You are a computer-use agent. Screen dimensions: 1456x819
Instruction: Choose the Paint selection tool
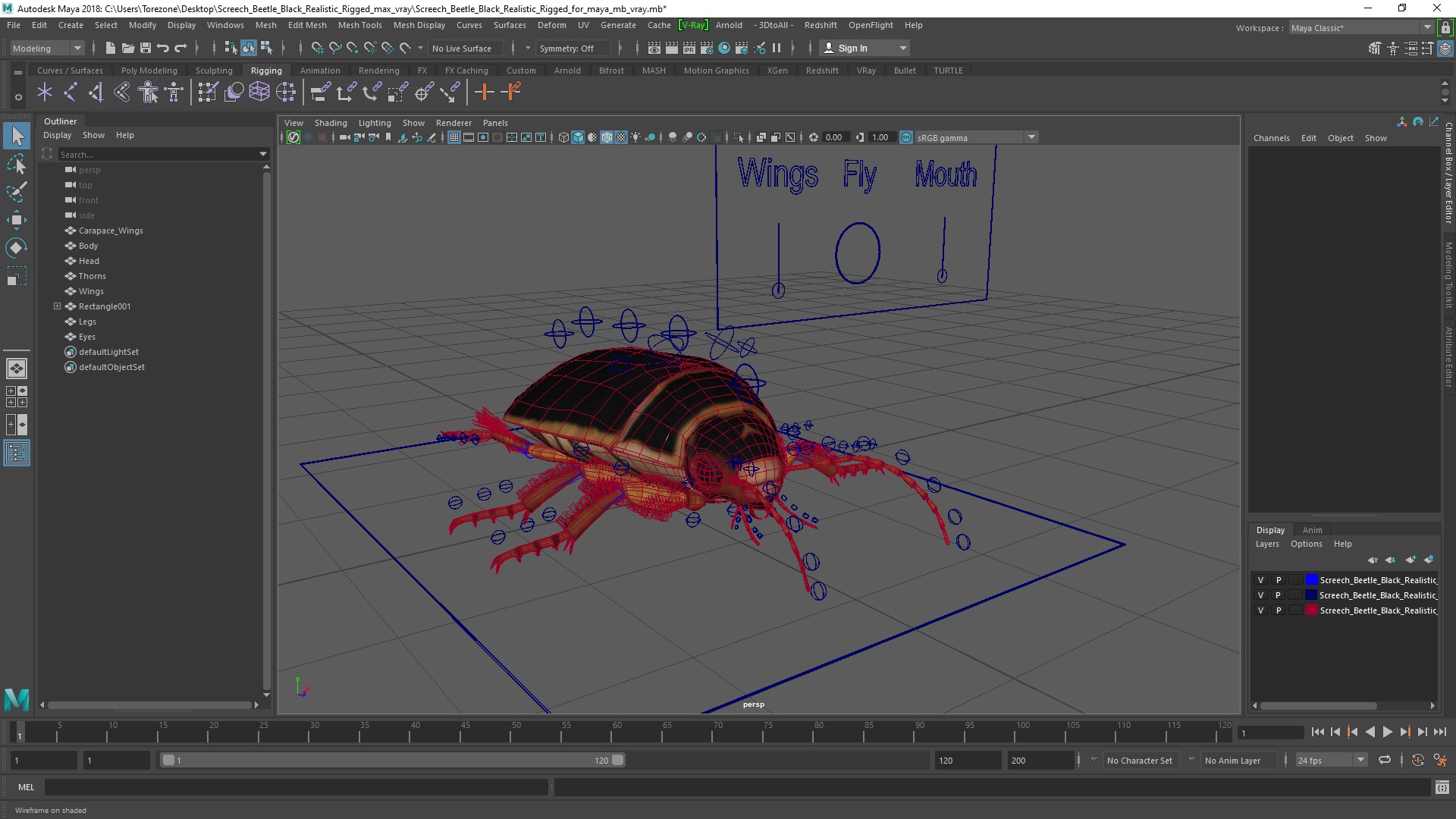pyautogui.click(x=17, y=191)
